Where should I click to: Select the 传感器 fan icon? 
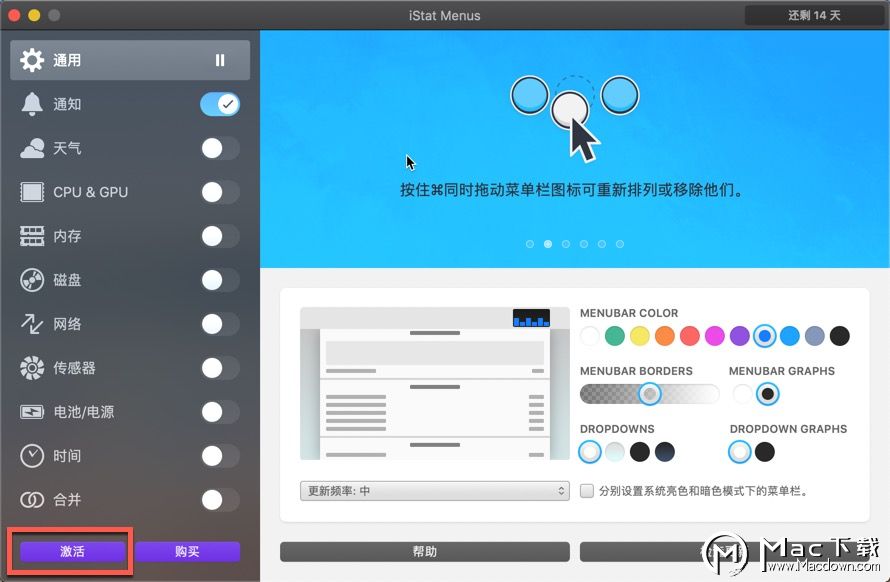click(32, 368)
